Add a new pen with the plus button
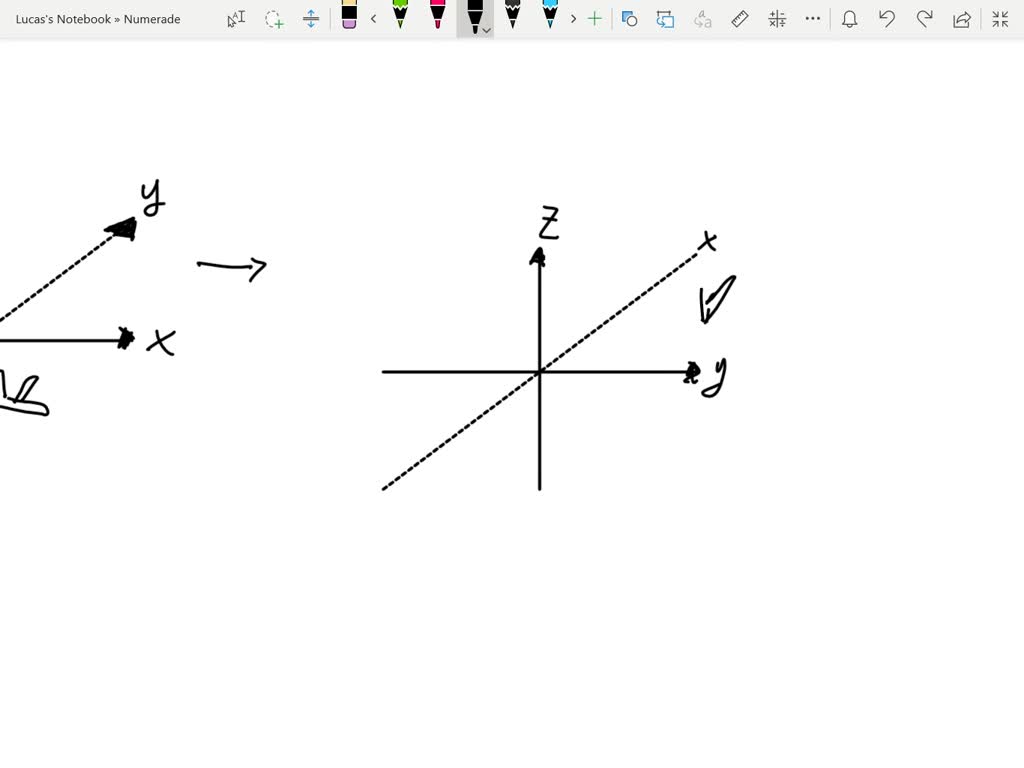The width and height of the screenshot is (1024, 768). [x=594, y=18]
